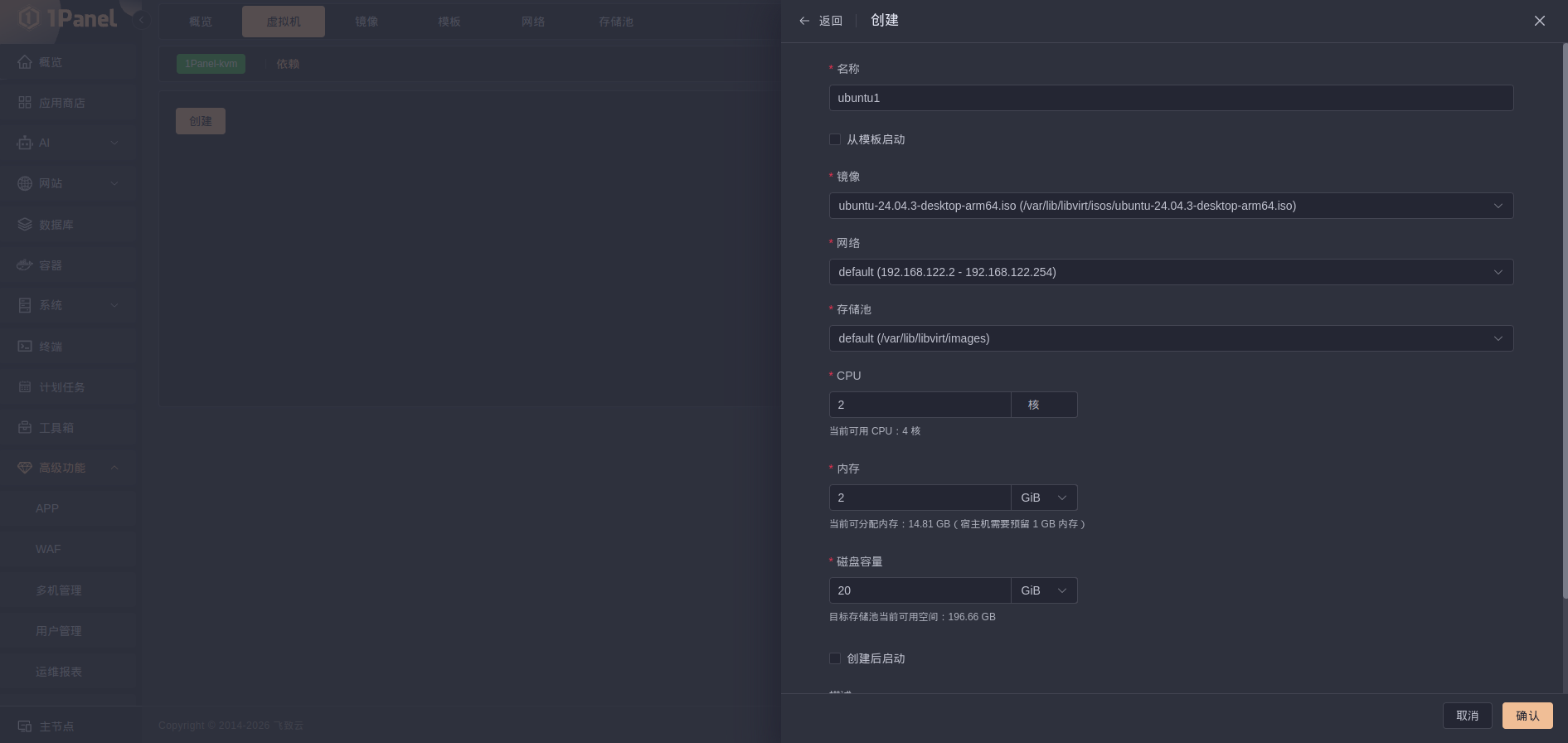Click the 依赖 link

coord(288,64)
